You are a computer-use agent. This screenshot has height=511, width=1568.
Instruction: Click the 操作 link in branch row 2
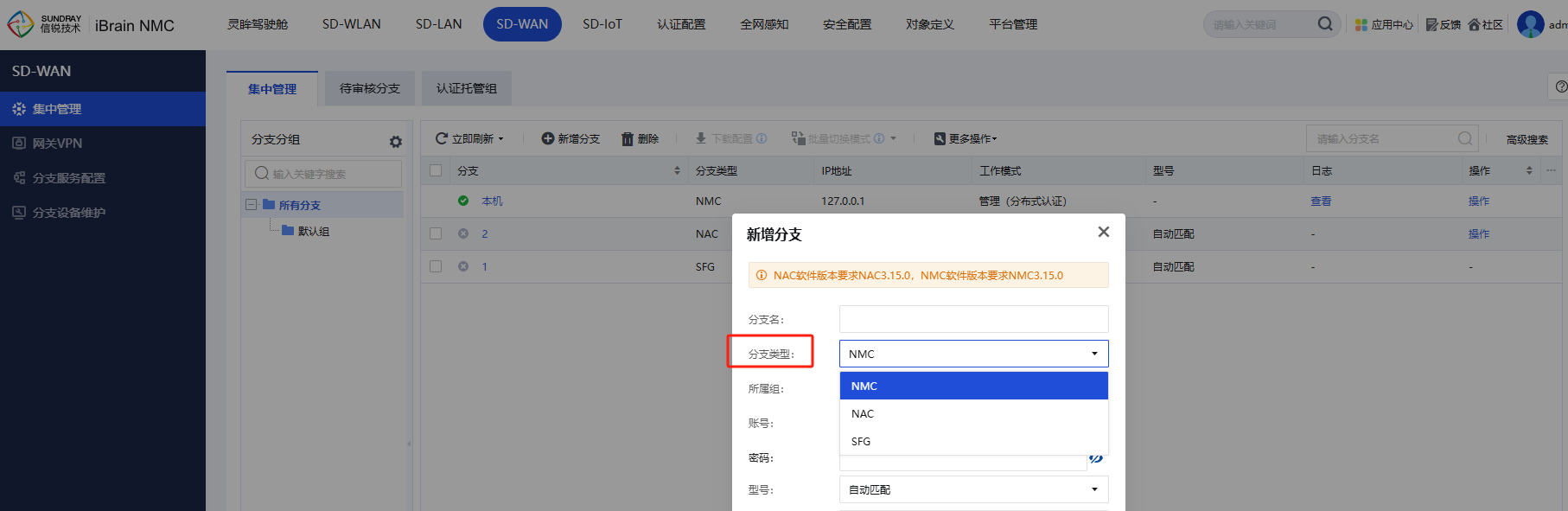point(1479,234)
